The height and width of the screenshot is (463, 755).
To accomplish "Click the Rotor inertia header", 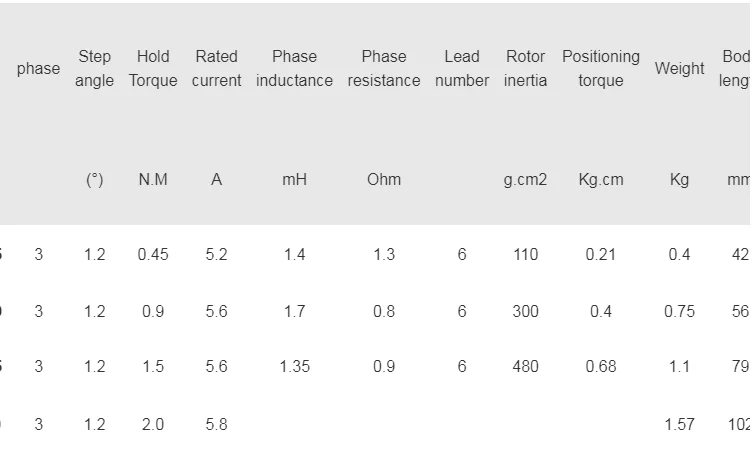I will click(525, 68).
